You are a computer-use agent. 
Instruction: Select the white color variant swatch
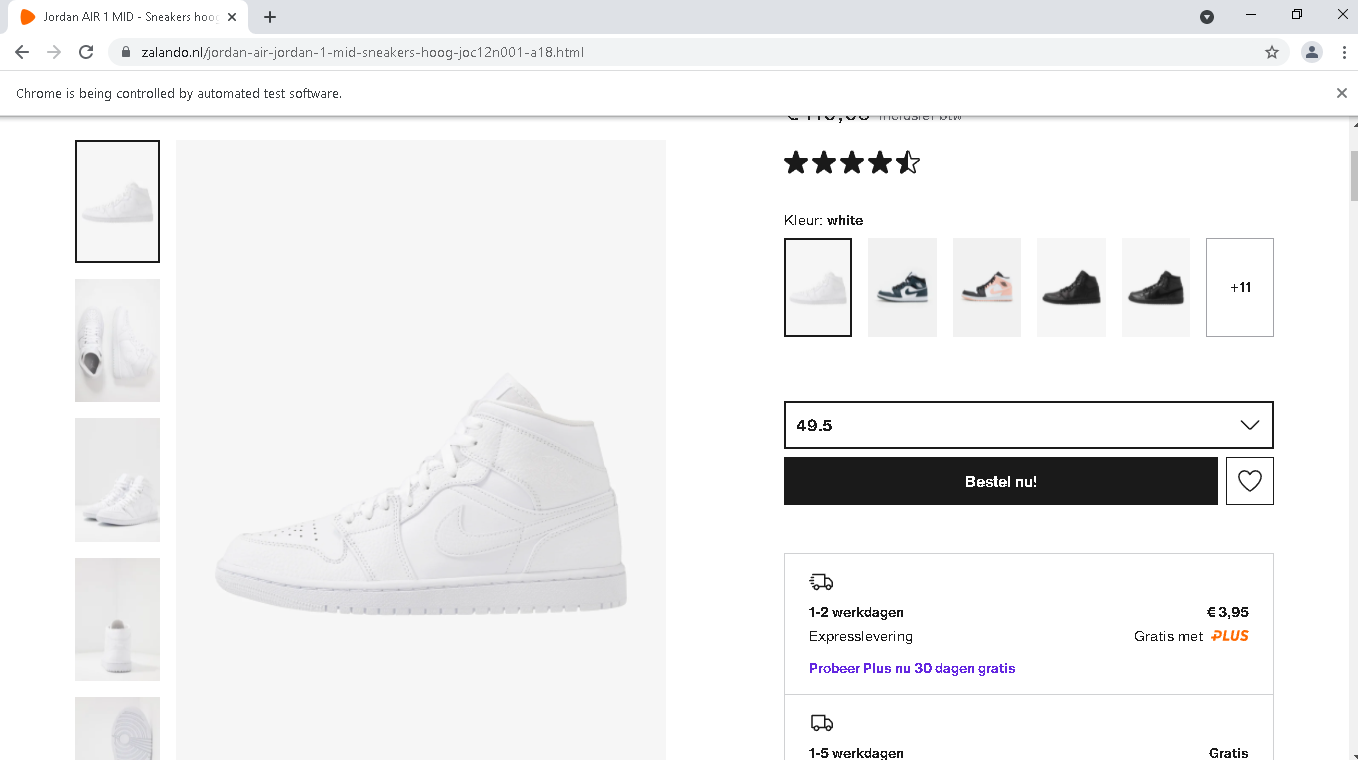click(x=818, y=287)
